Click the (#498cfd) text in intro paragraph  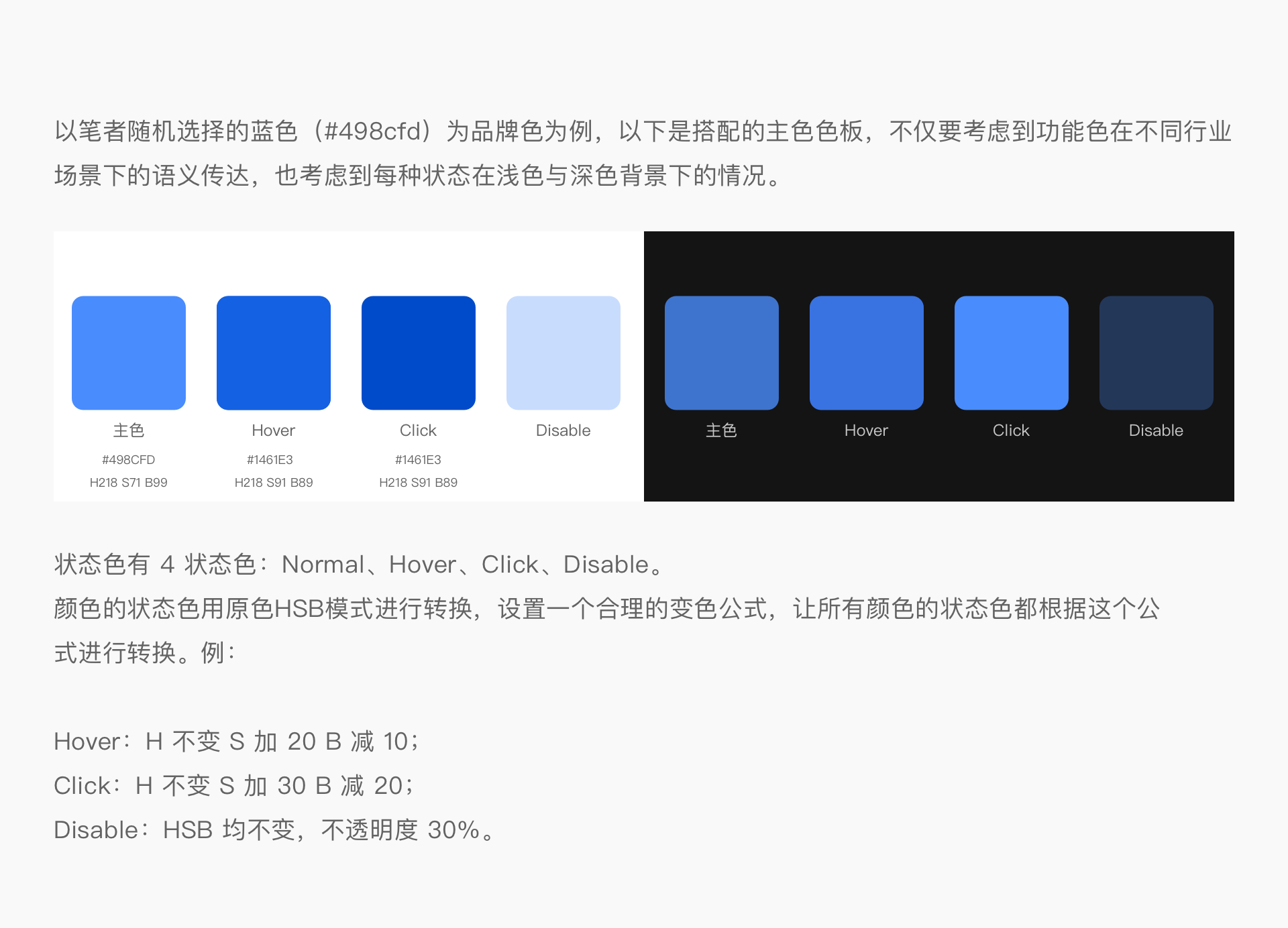[372, 131]
